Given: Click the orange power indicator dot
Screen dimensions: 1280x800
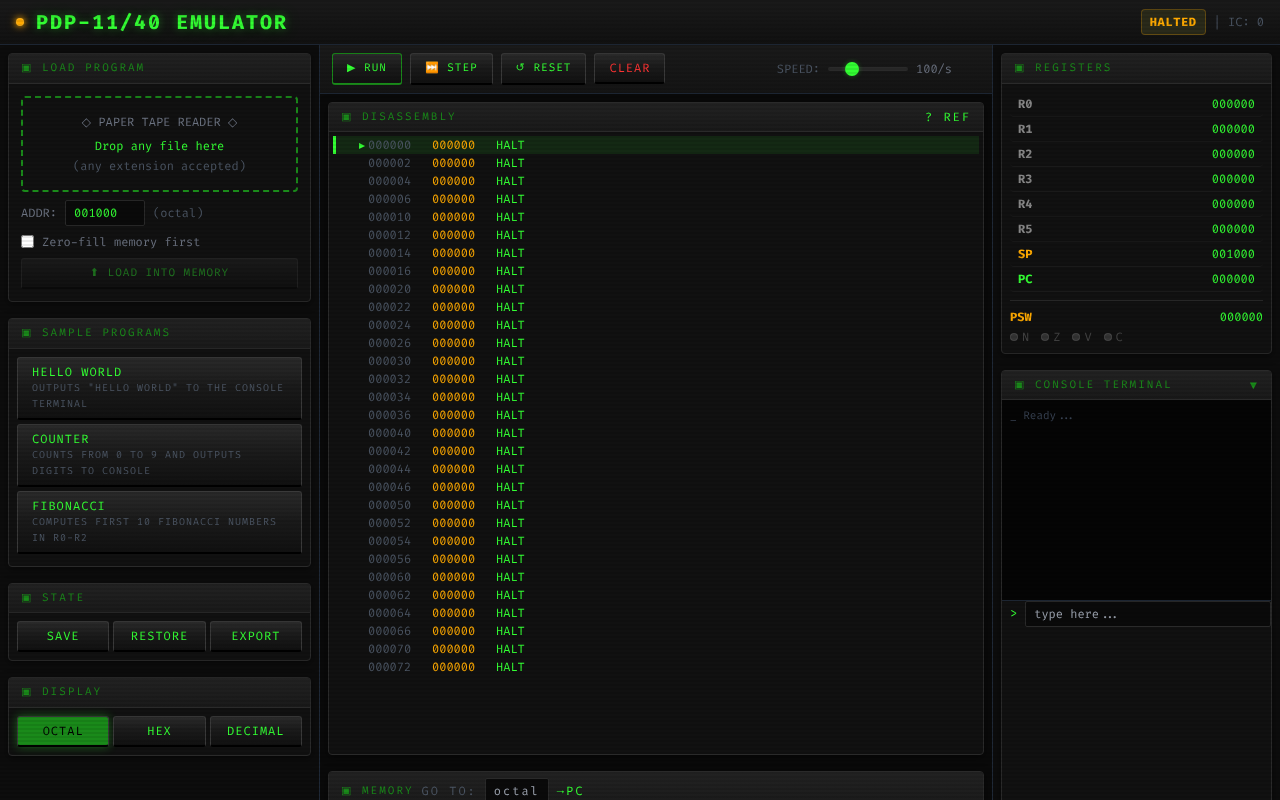Looking at the screenshot, I should coord(20,22).
